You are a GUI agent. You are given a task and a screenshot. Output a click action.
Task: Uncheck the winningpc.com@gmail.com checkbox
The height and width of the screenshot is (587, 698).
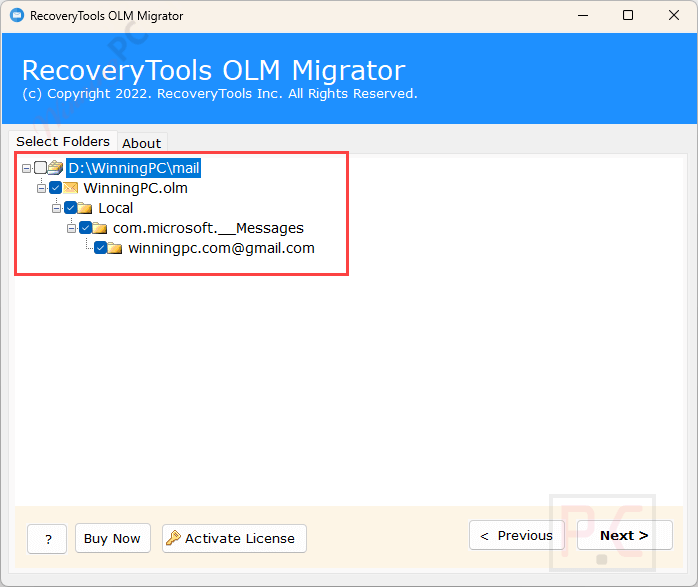pyautogui.click(x=101, y=248)
